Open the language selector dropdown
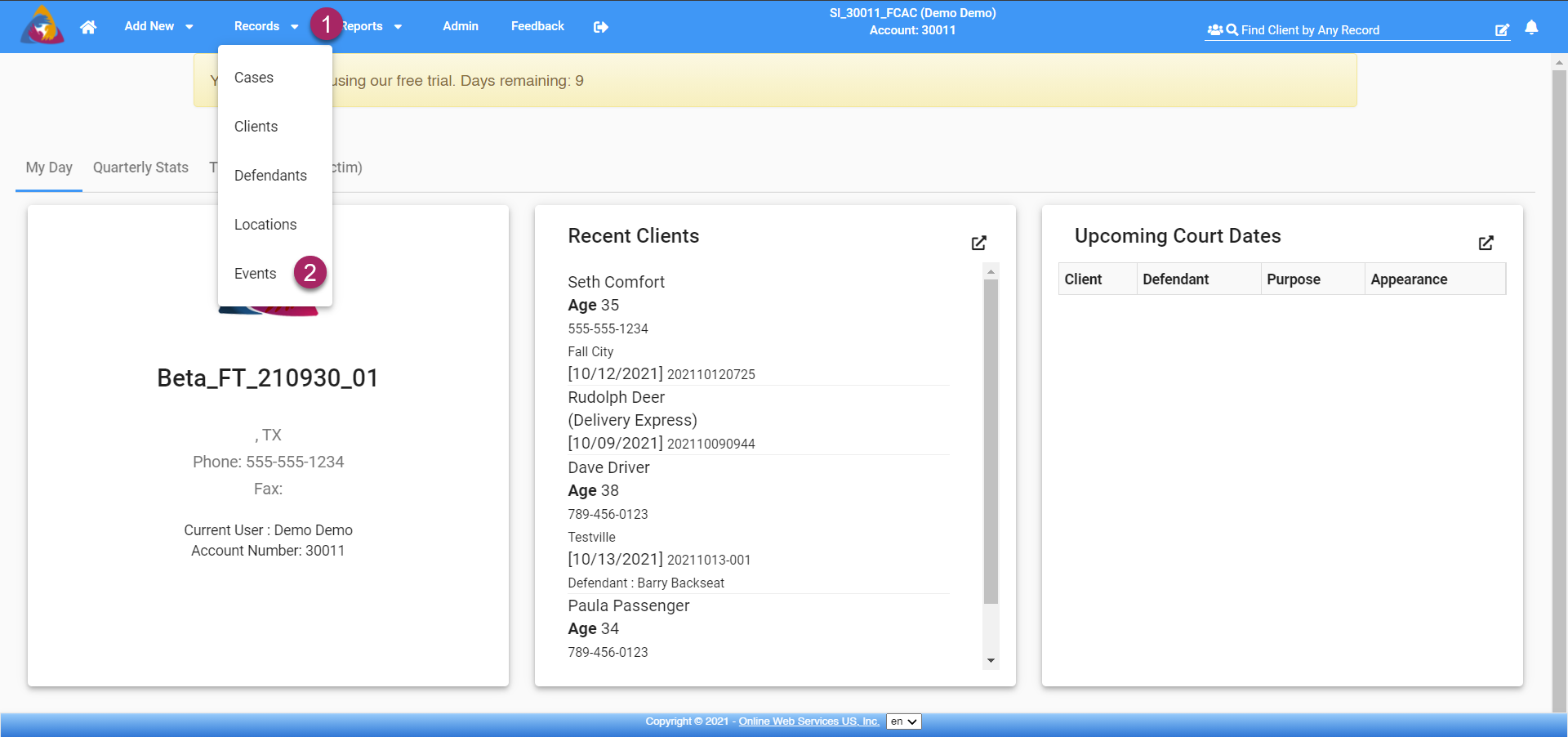The width and height of the screenshot is (1568, 737). point(904,721)
